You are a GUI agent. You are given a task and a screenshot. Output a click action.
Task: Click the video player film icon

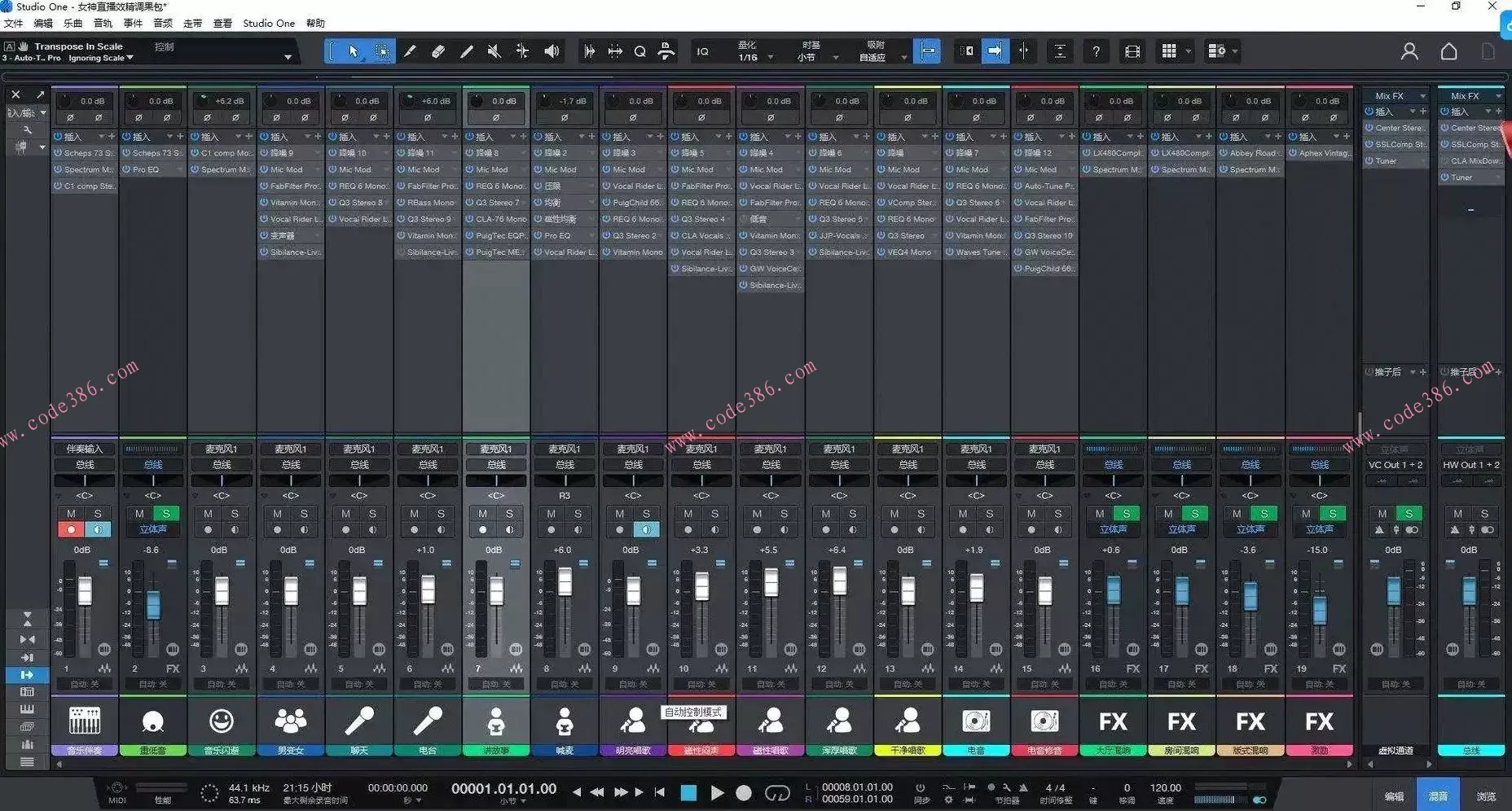tap(1132, 51)
